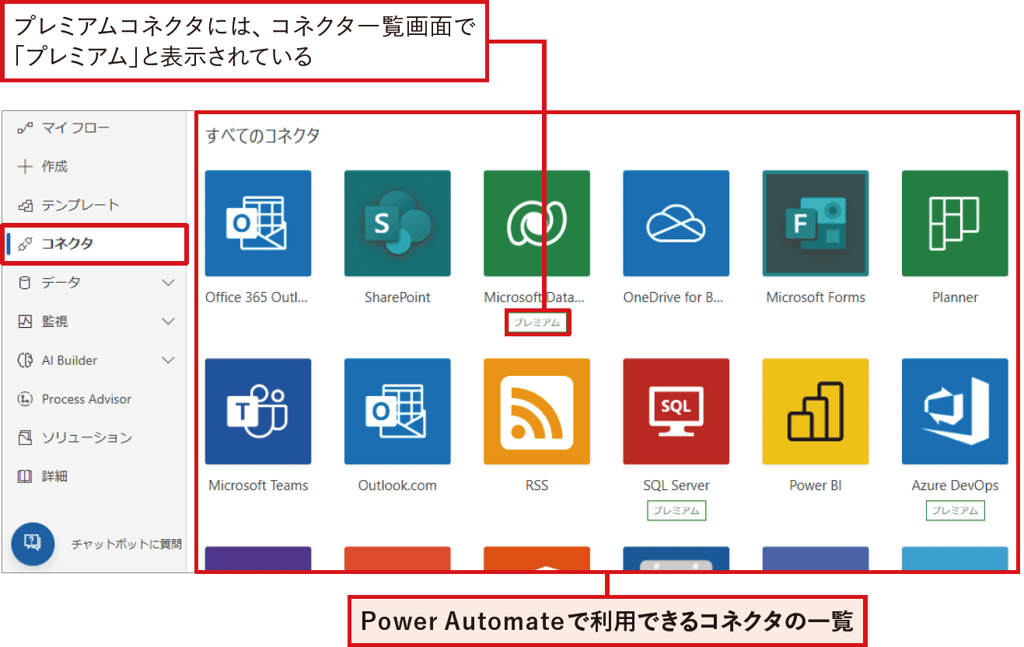Select the Outlook.com connector tile

(x=397, y=411)
